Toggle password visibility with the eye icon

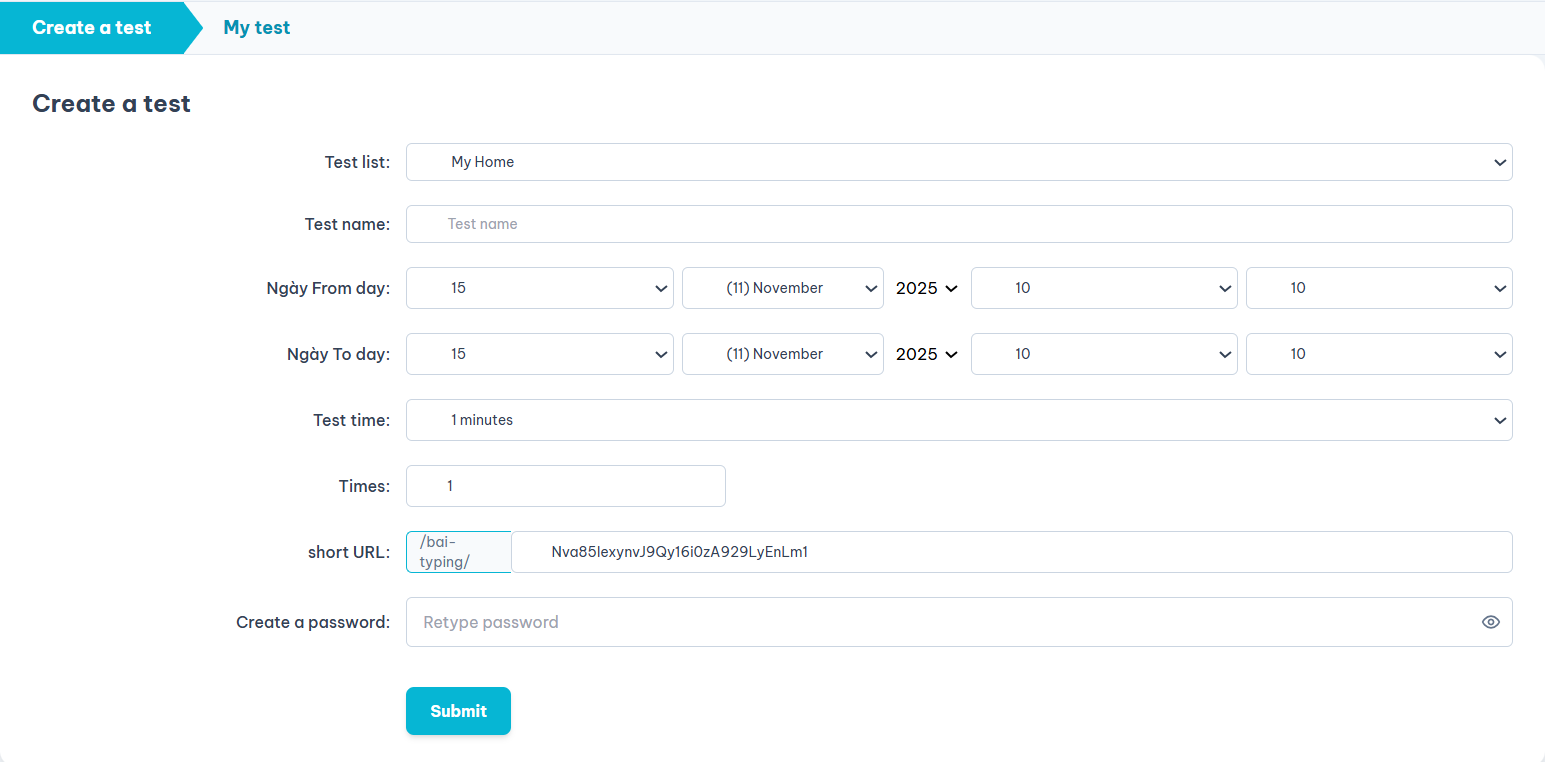[1491, 621]
